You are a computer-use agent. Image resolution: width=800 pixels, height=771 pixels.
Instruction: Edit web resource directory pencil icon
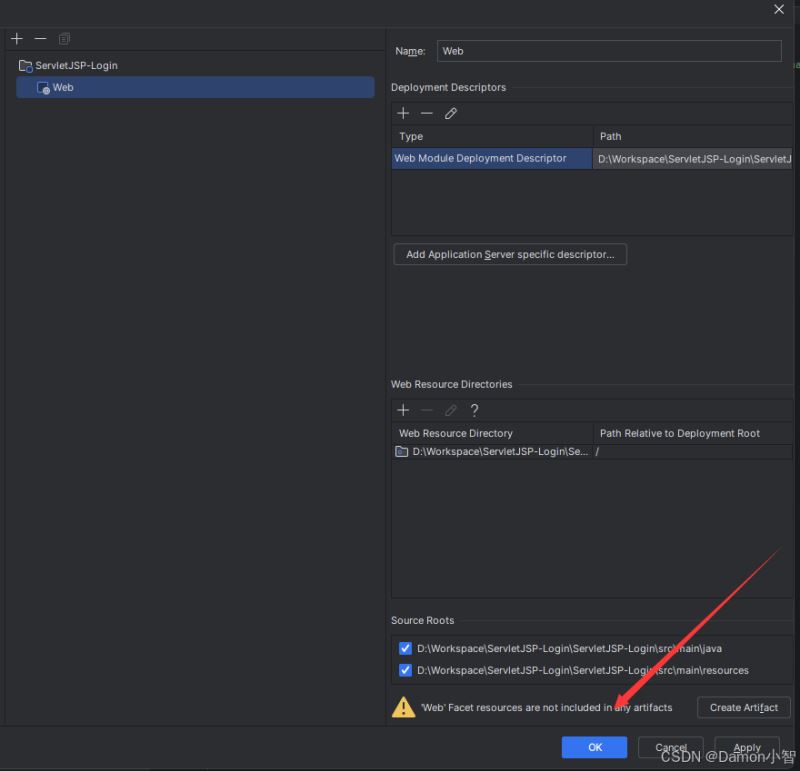click(x=451, y=410)
